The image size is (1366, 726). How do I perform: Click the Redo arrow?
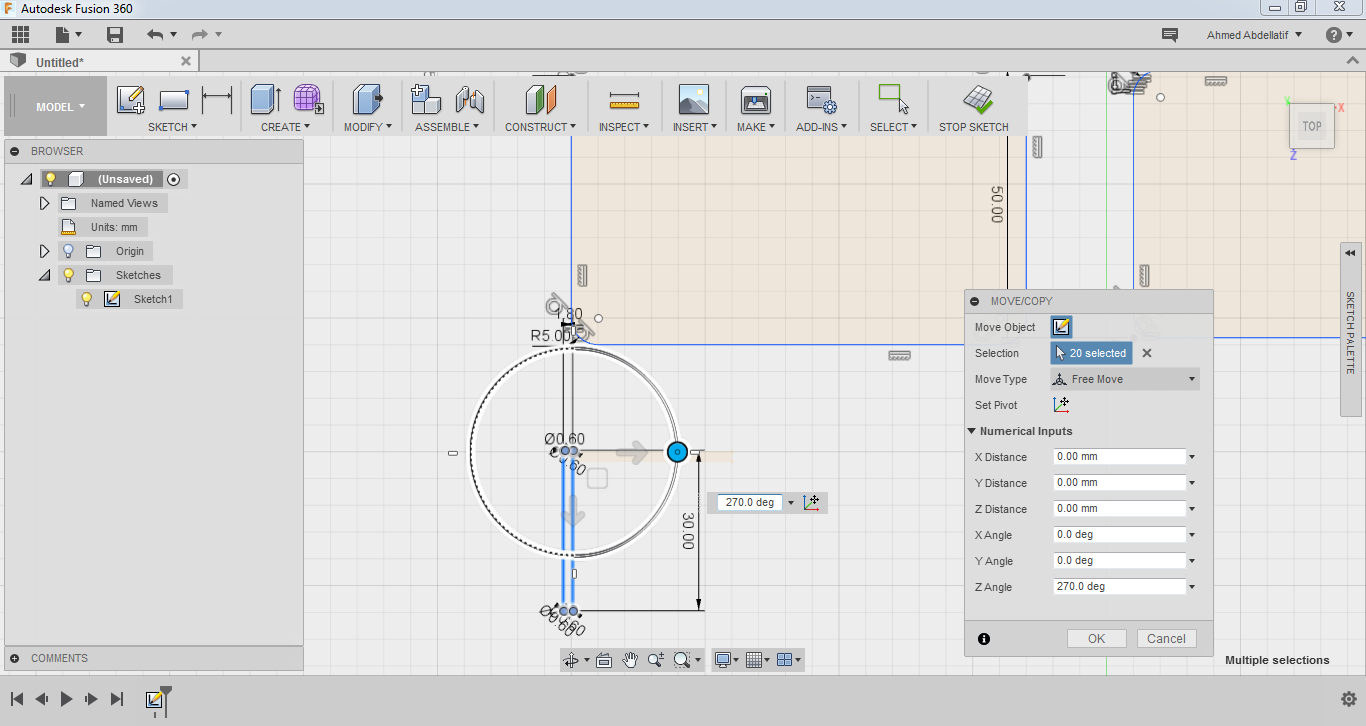200,35
